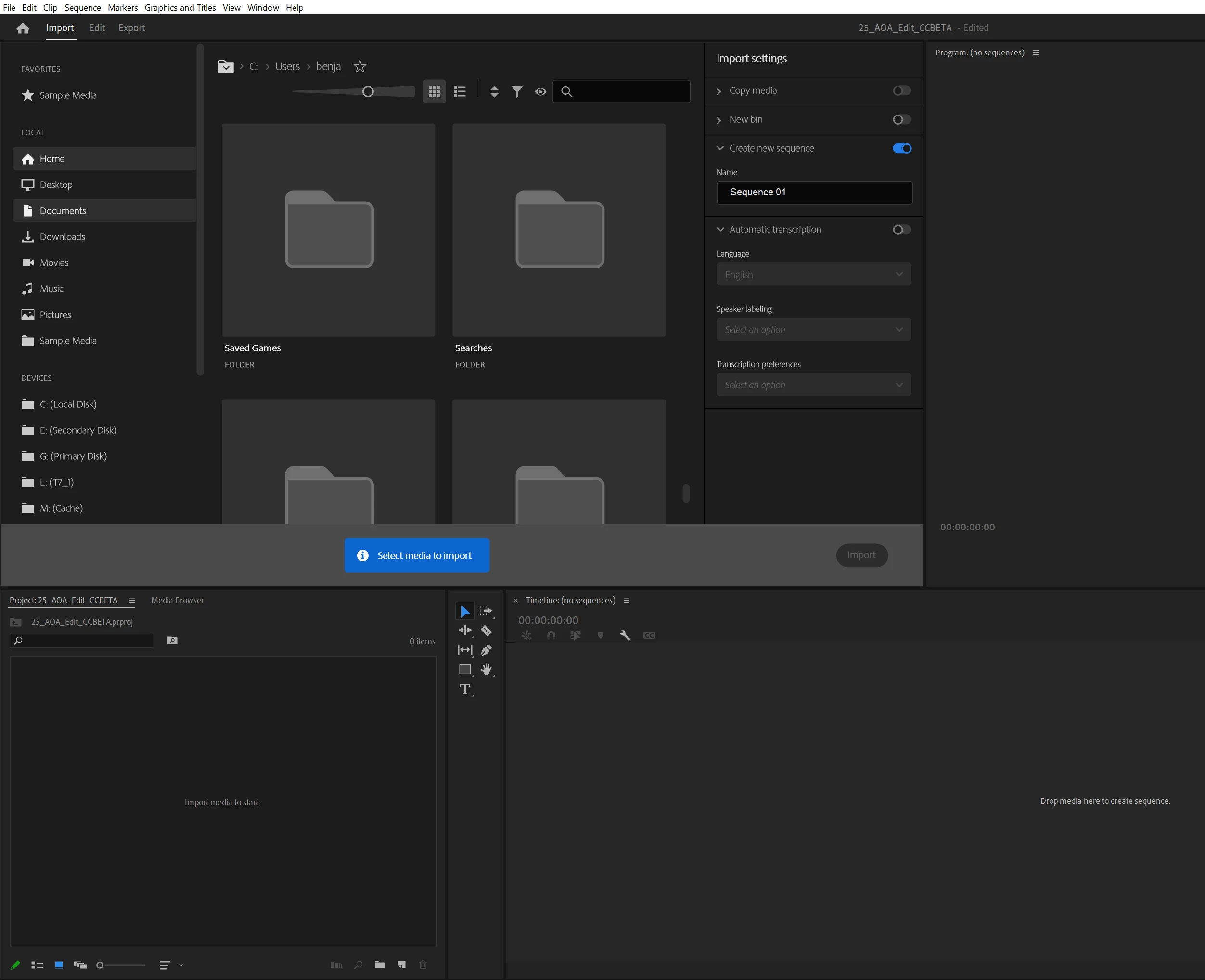The height and width of the screenshot is (980, 1205).
Task: Open the Transcription preferences dropdown
Action: click(x=813, y=385)
